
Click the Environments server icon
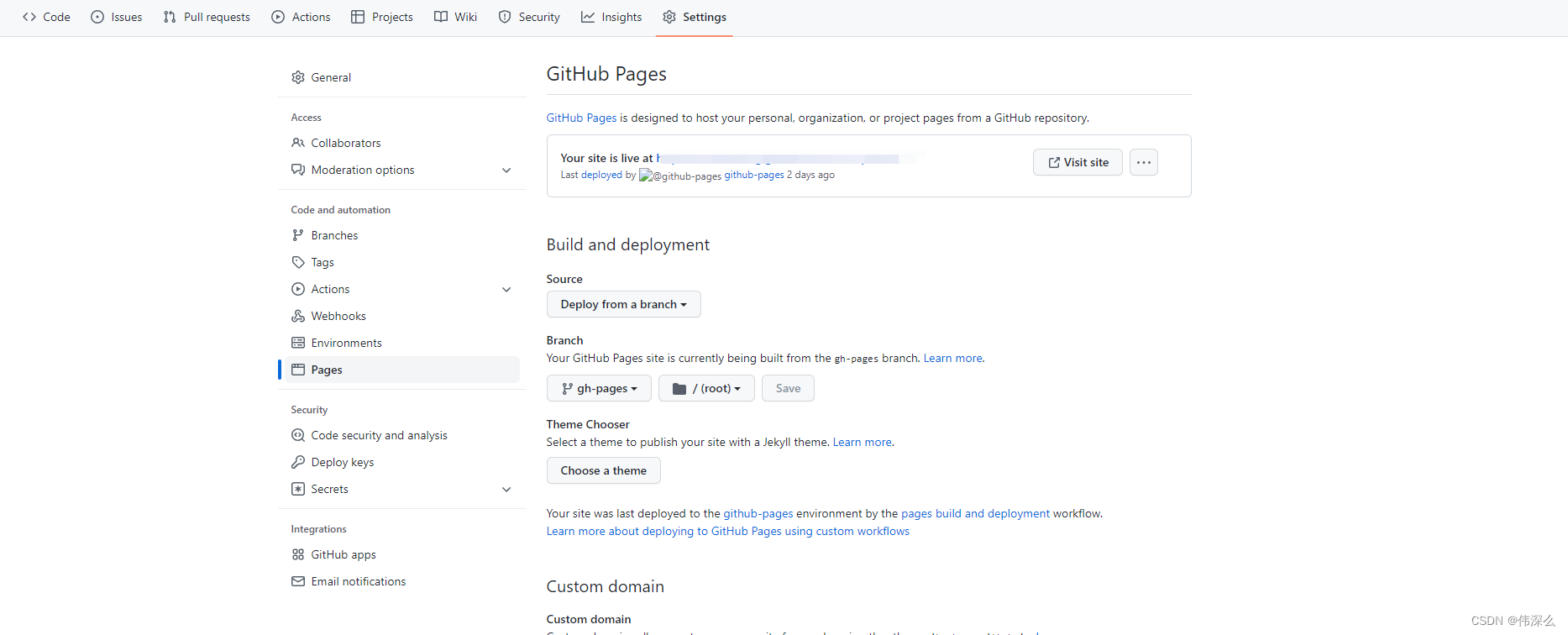click(298, 343)
